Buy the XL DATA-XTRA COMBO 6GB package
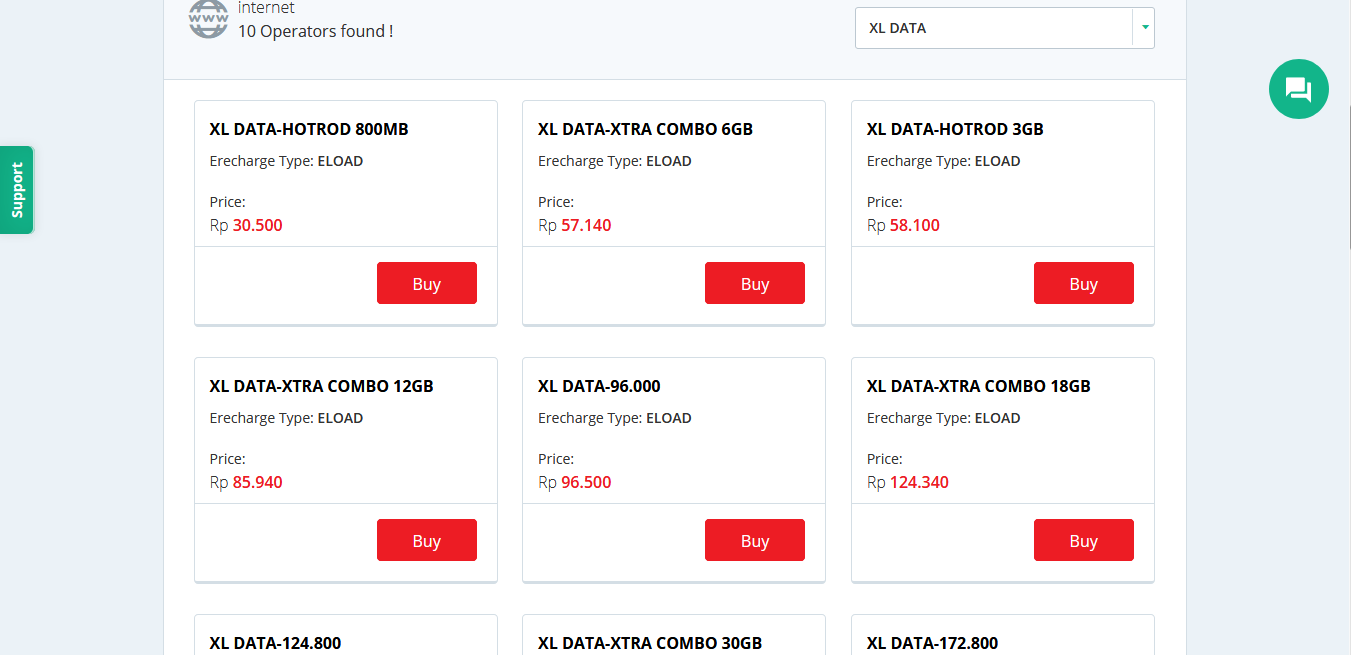This screenshot has width=1351, height=655. pyautogui.click(x=754, y=283)
